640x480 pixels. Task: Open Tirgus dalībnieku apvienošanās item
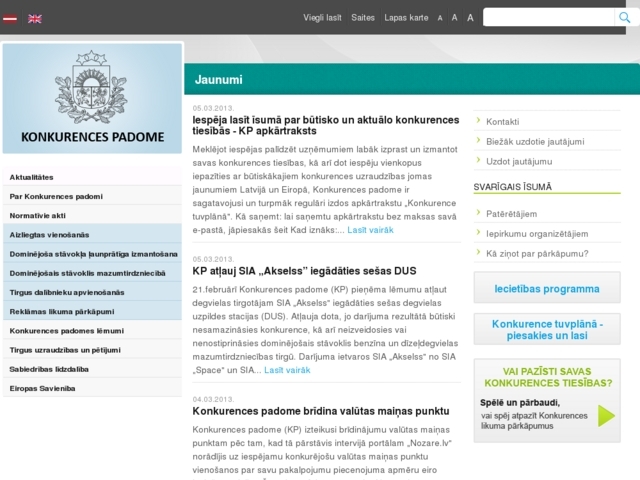(x=92, y=292)
